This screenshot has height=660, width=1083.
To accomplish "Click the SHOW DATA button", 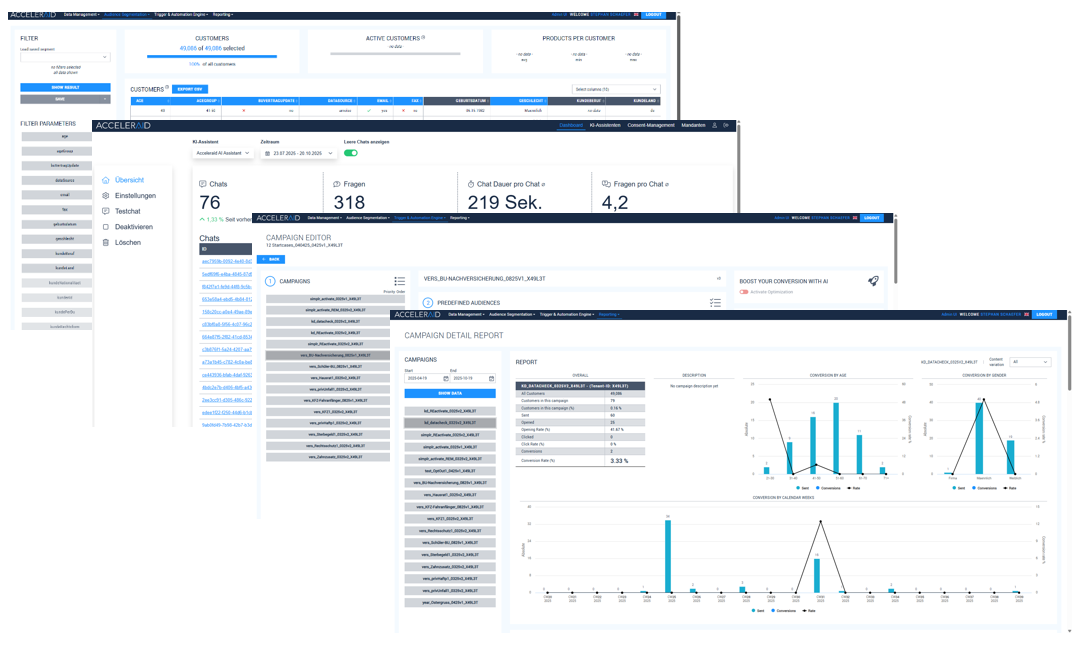I will [x=449, y=394].
